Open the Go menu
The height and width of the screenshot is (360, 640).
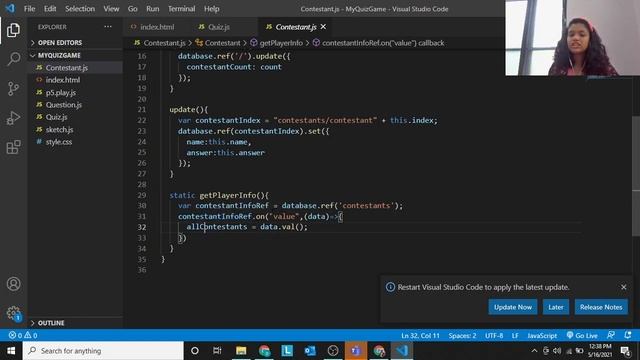point(132,9)
